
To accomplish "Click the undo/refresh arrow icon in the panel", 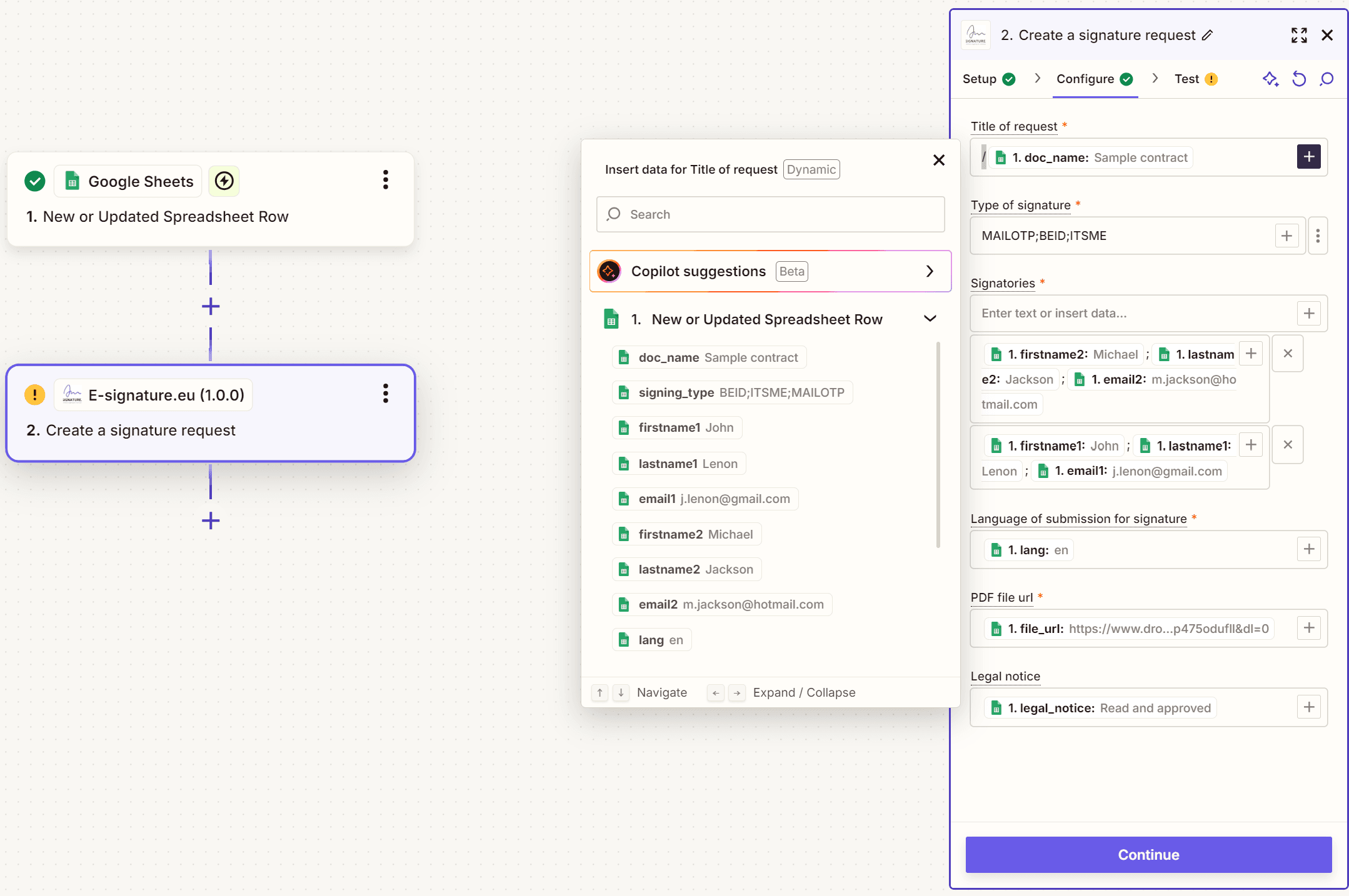I will 1299,79.
